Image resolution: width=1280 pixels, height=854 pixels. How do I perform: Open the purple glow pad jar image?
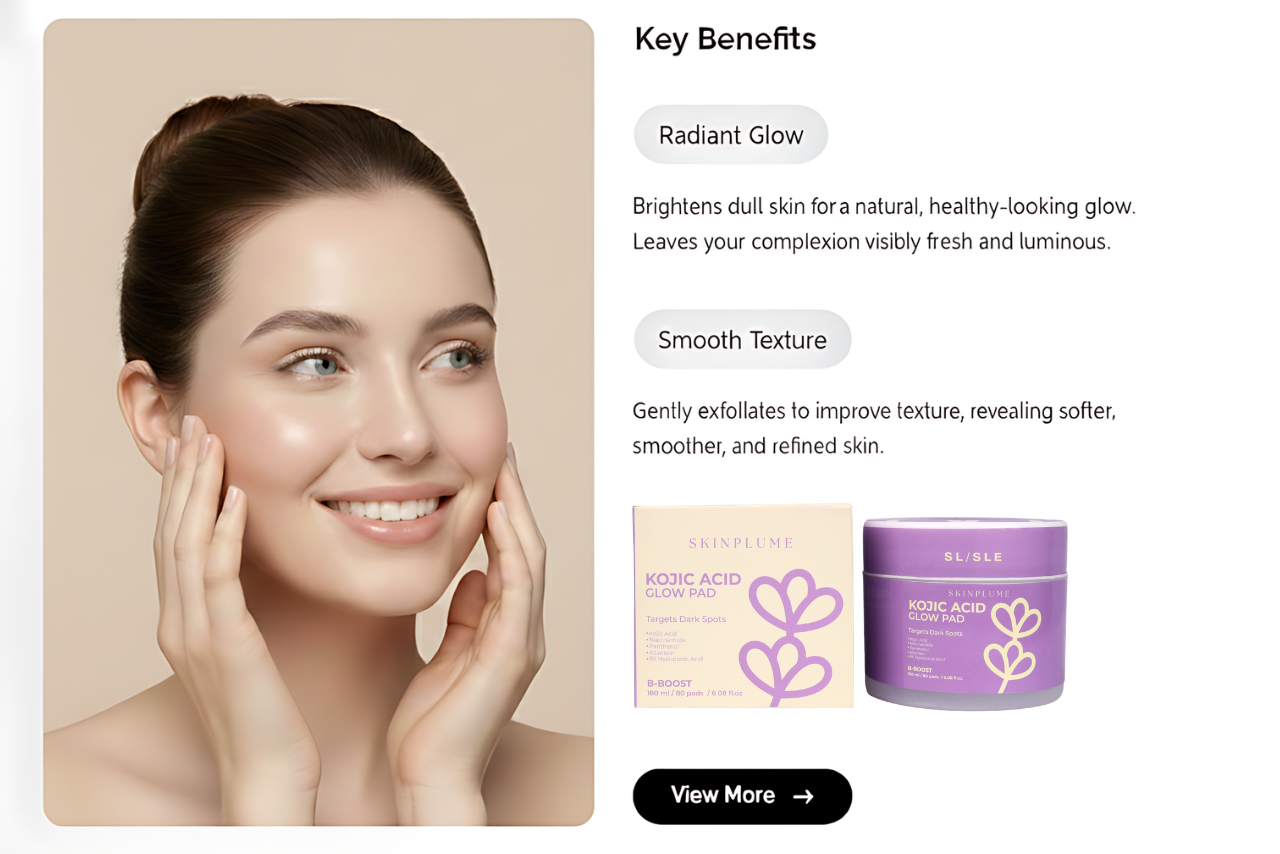tap(965, 613)
